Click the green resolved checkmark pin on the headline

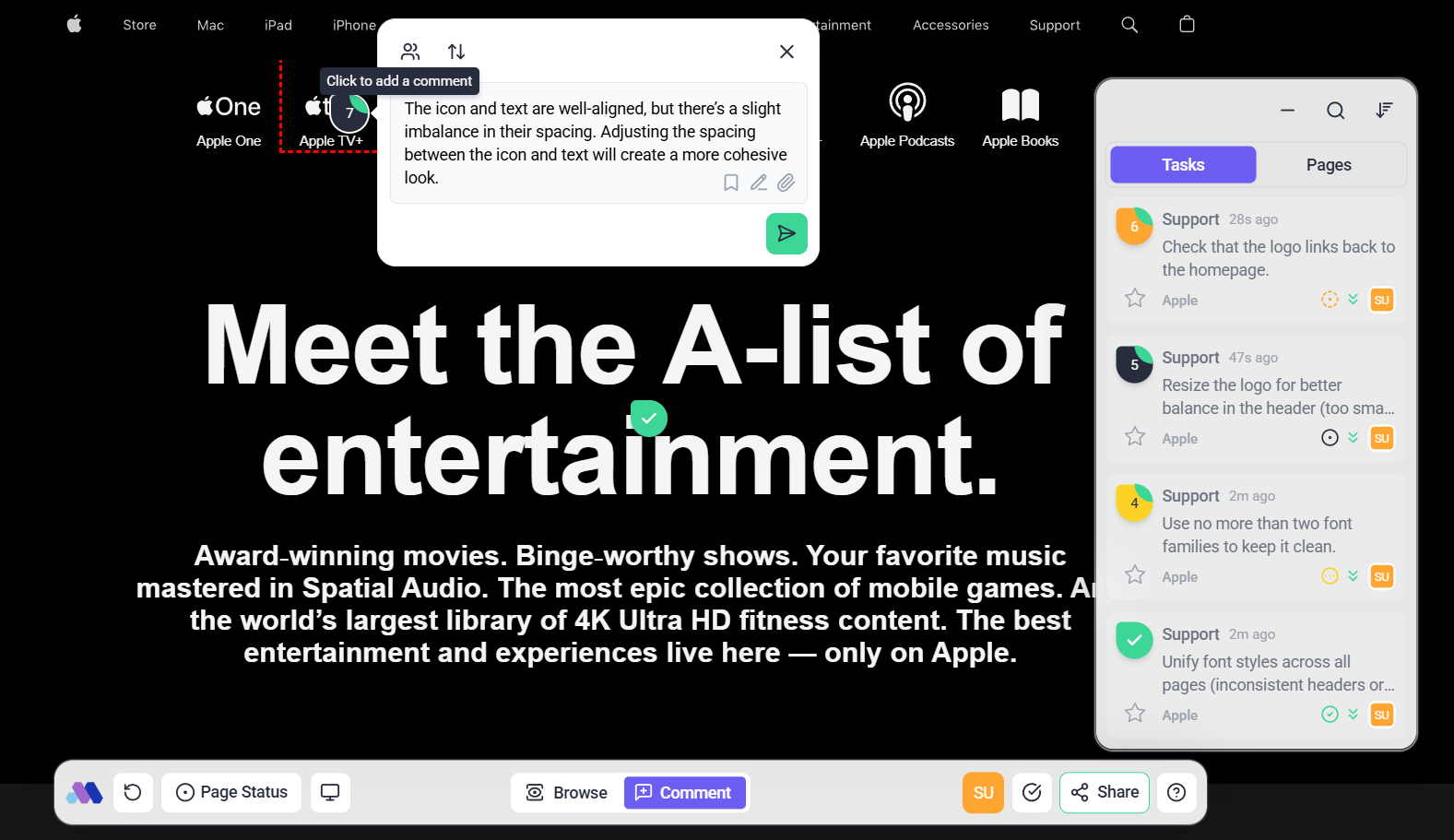[649, 419]
